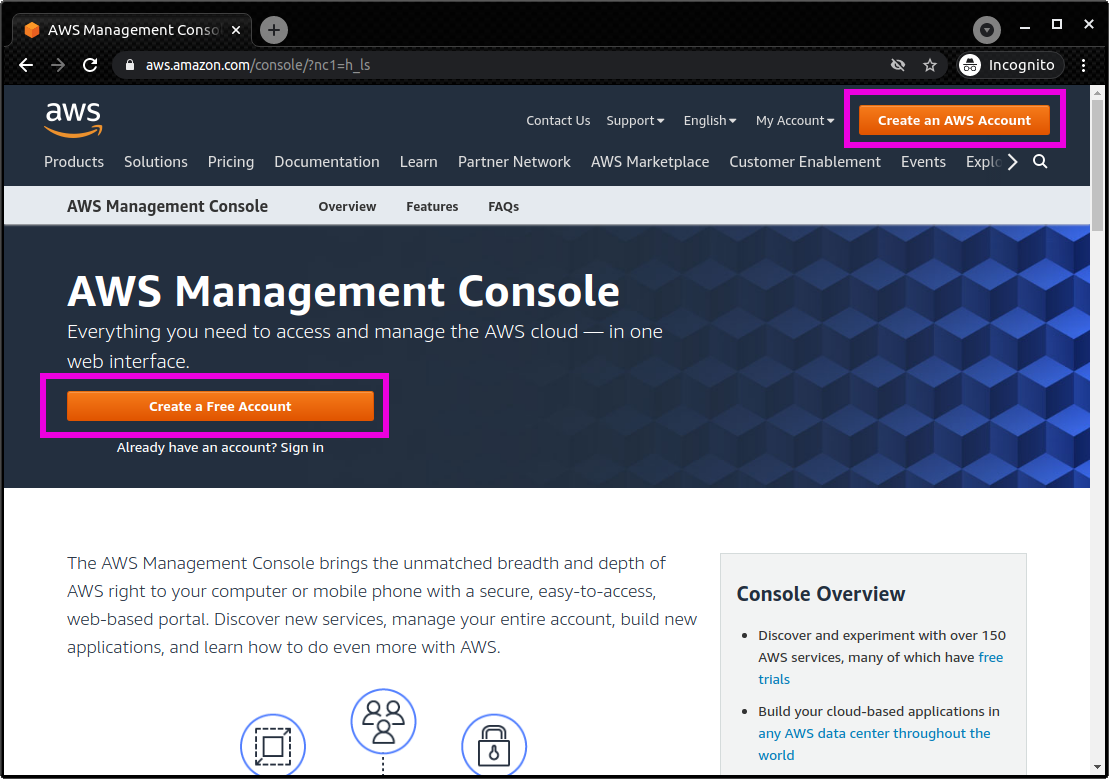Expand the My Account dropdown

(794, 120)
